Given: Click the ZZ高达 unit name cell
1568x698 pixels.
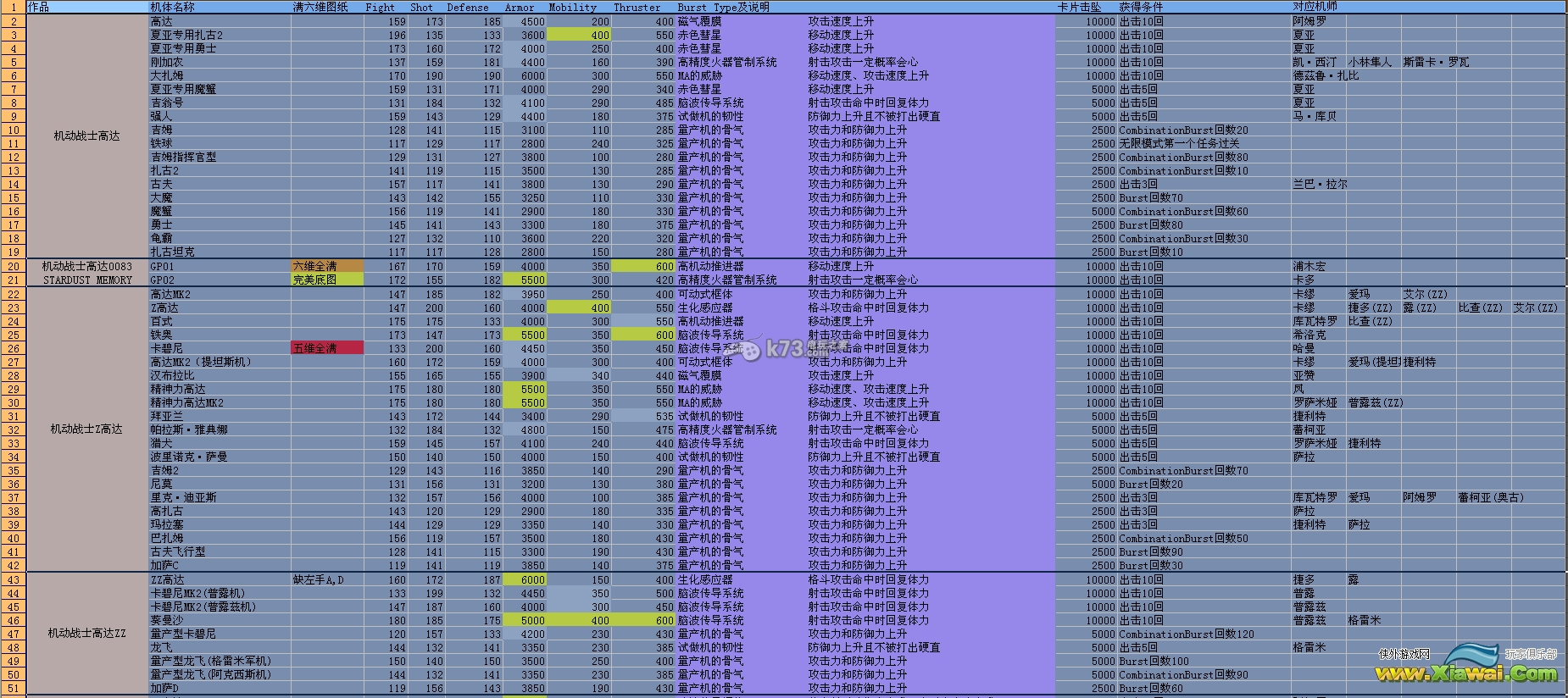Looking at the screenshot, I should pos(220,579).
